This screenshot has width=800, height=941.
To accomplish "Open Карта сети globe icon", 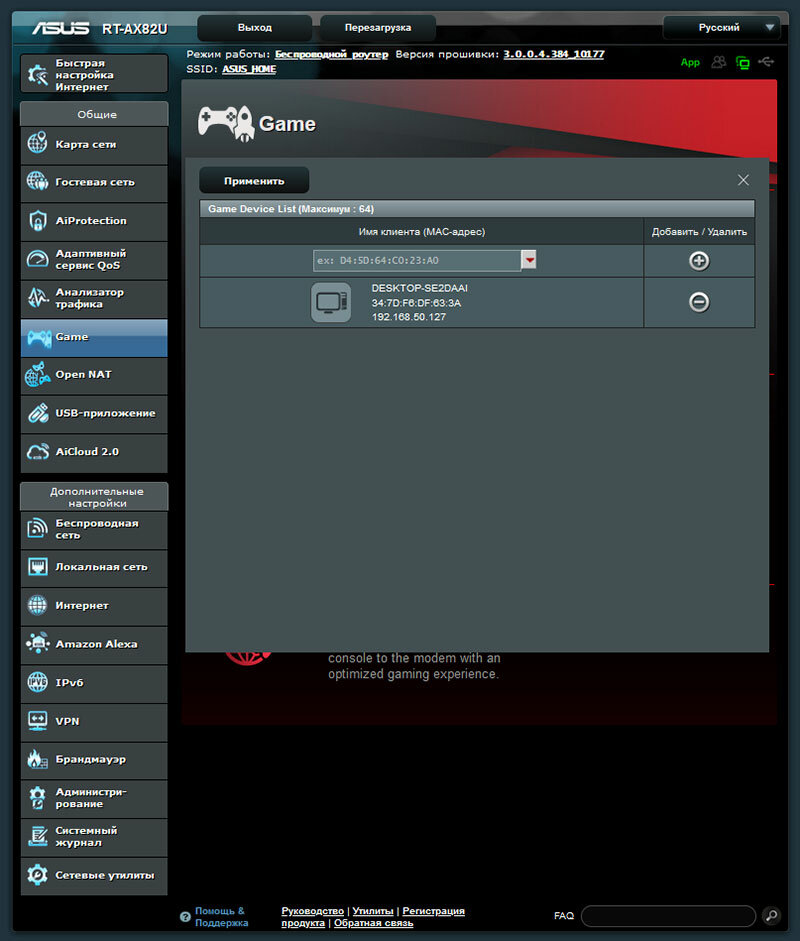I will [37, 143].
